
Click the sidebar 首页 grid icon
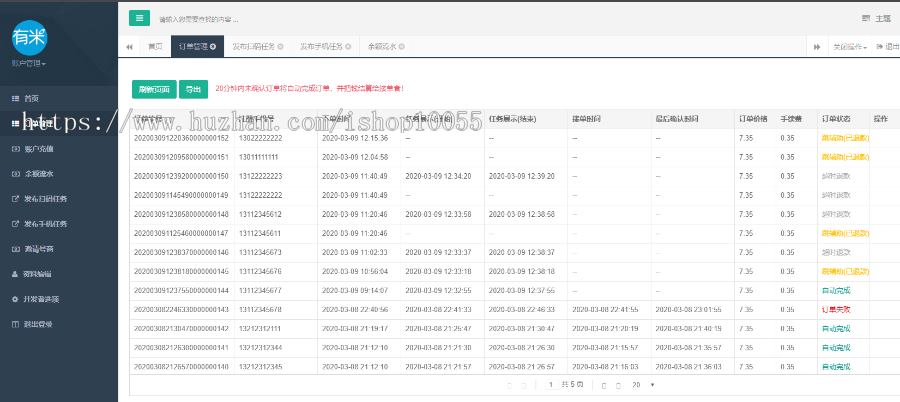pyautogui.click(x=15, y=99)
